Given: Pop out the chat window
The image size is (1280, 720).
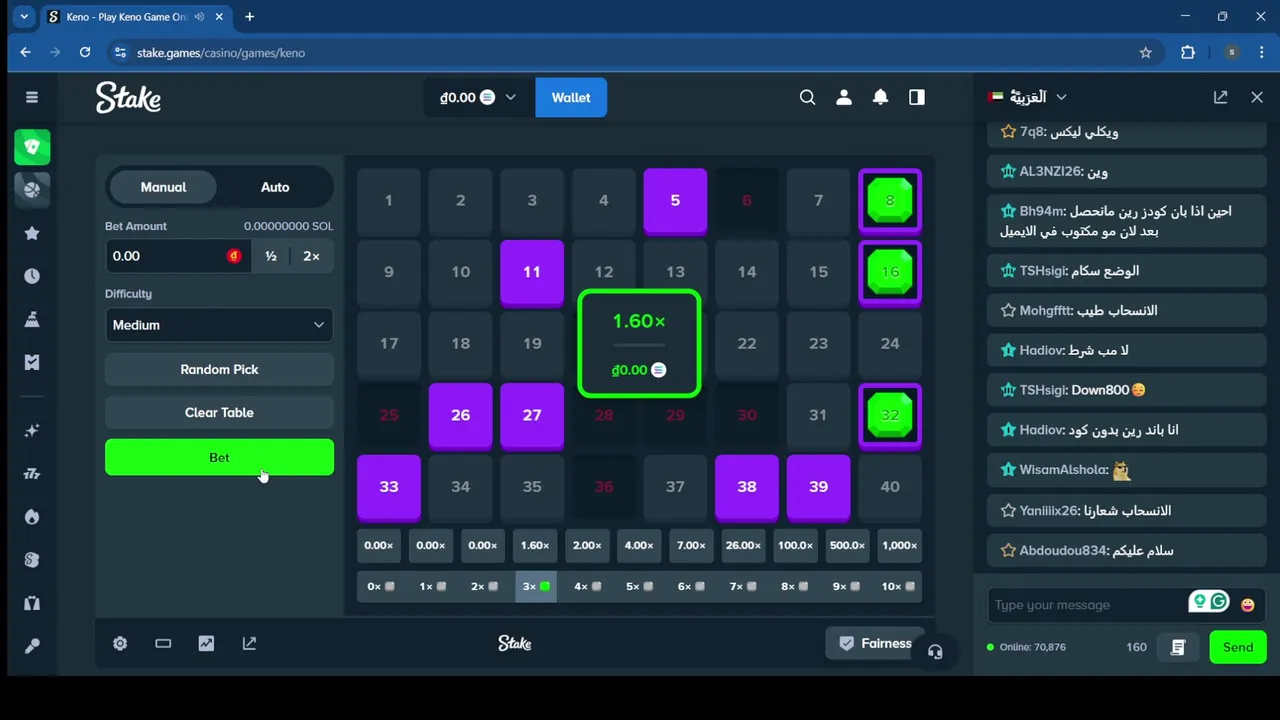Looking at the screenshot, I should click(1220, 97).
